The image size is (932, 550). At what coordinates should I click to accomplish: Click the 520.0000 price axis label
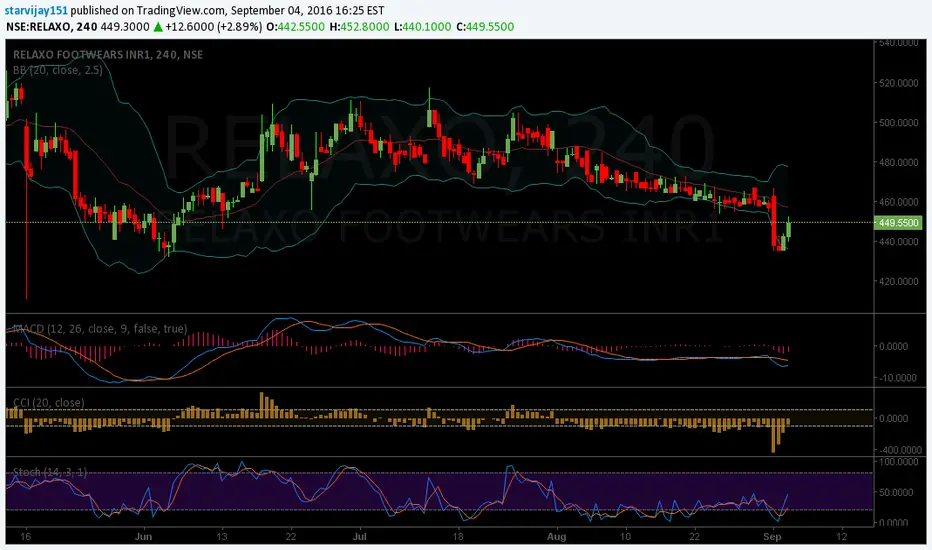coord(898,83)
